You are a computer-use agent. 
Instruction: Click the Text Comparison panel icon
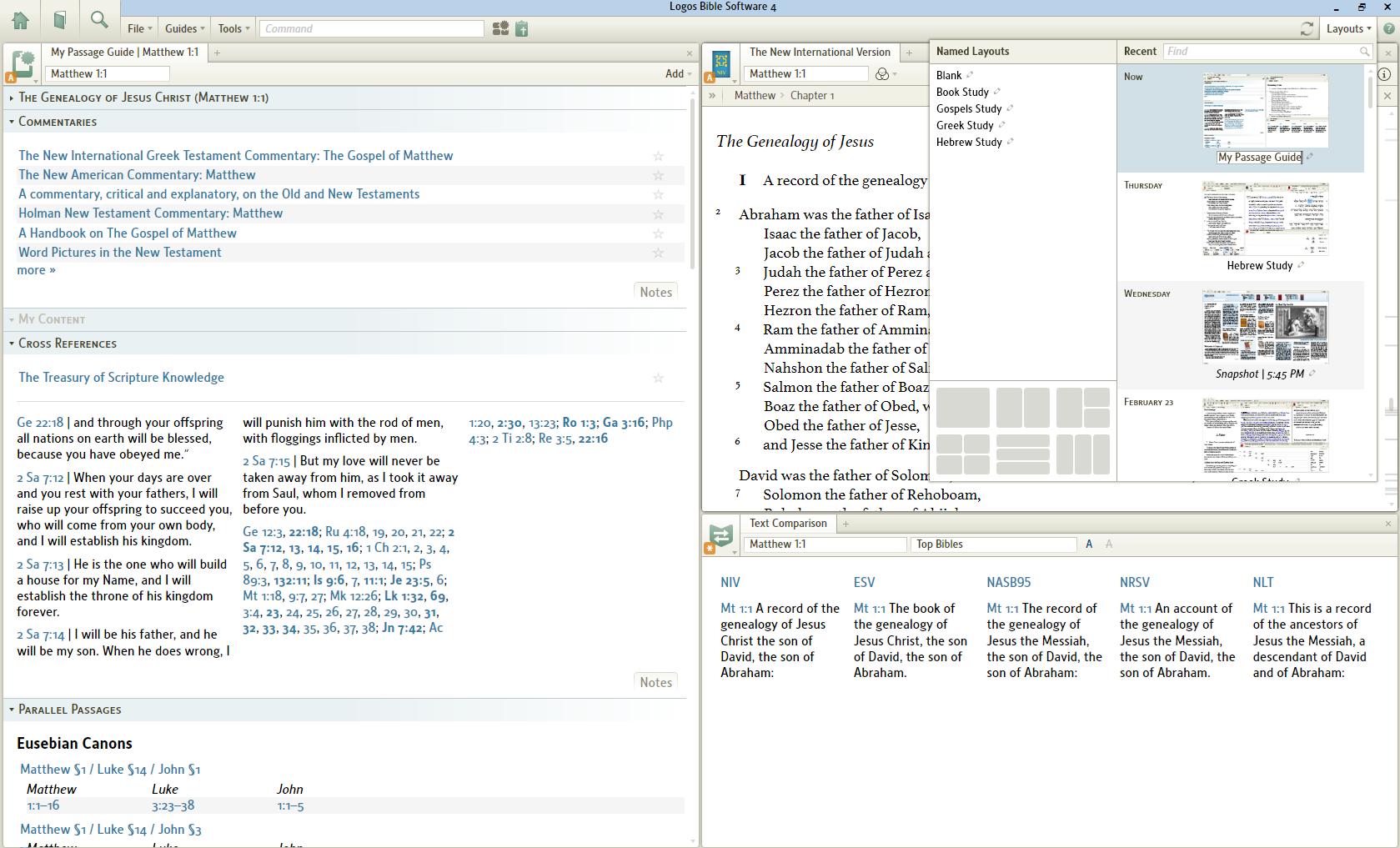coord(720,535)
